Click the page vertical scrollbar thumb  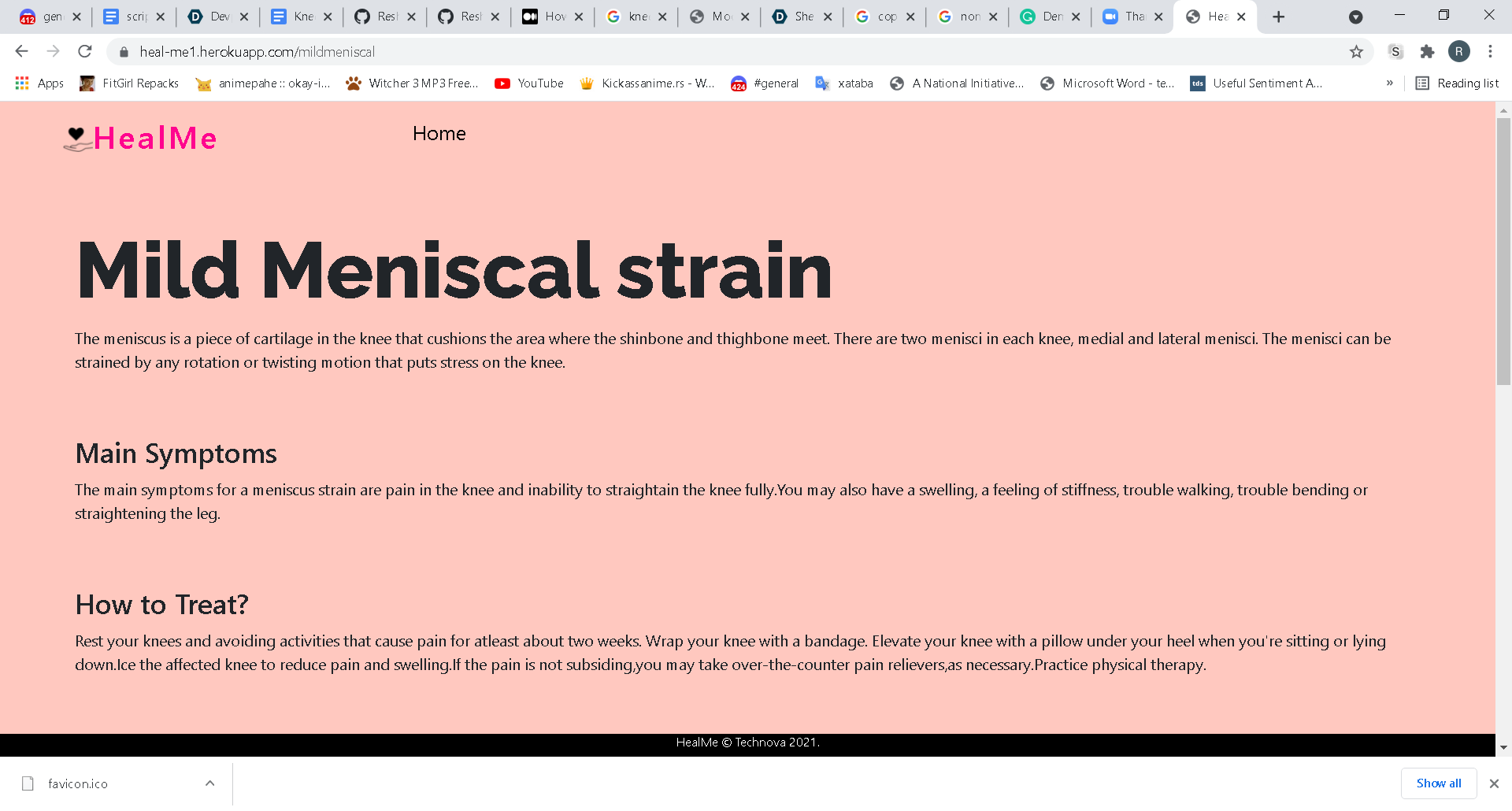coord(1503,250)
